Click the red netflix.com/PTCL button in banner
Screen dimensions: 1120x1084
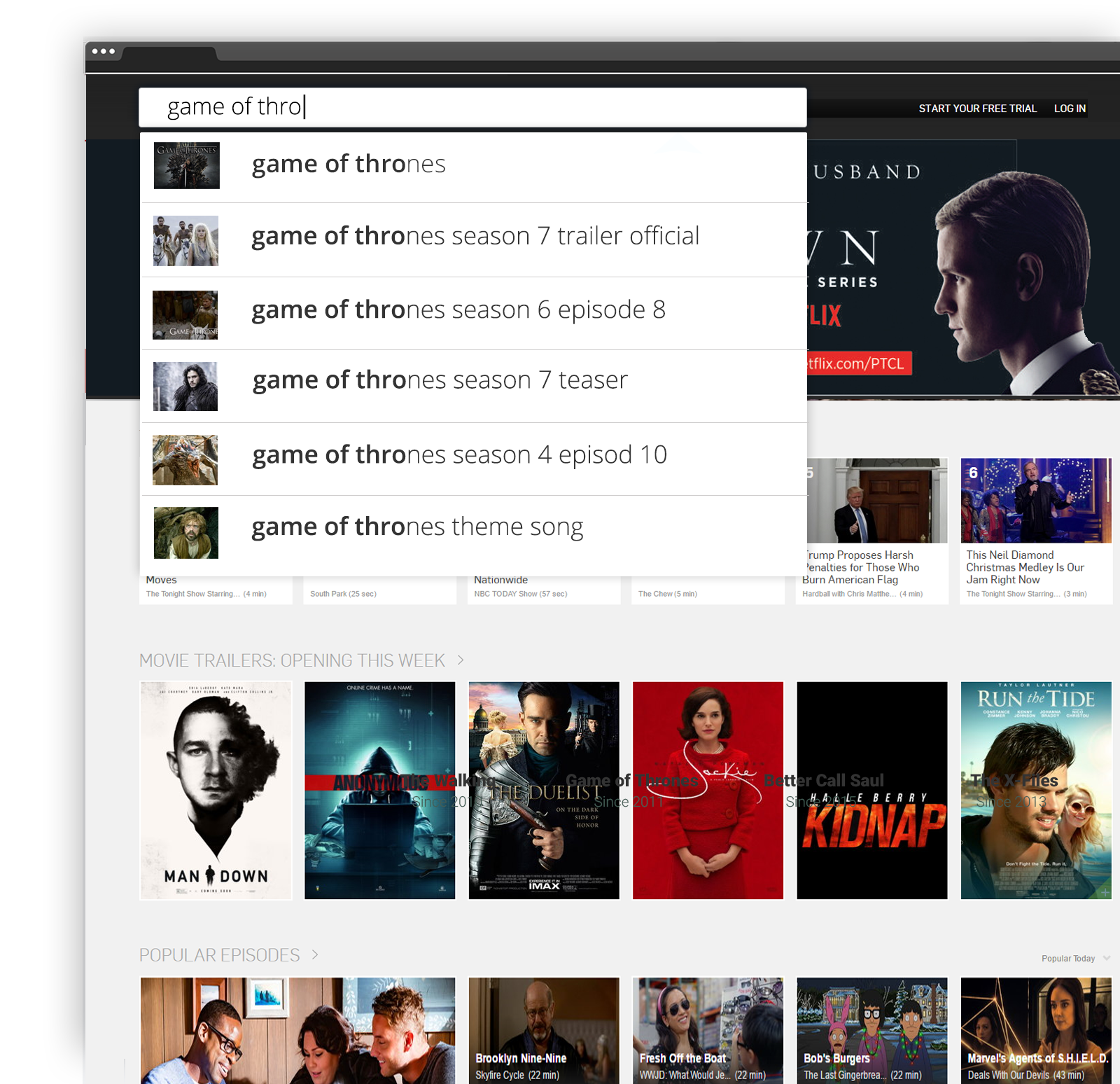point(859,363)
